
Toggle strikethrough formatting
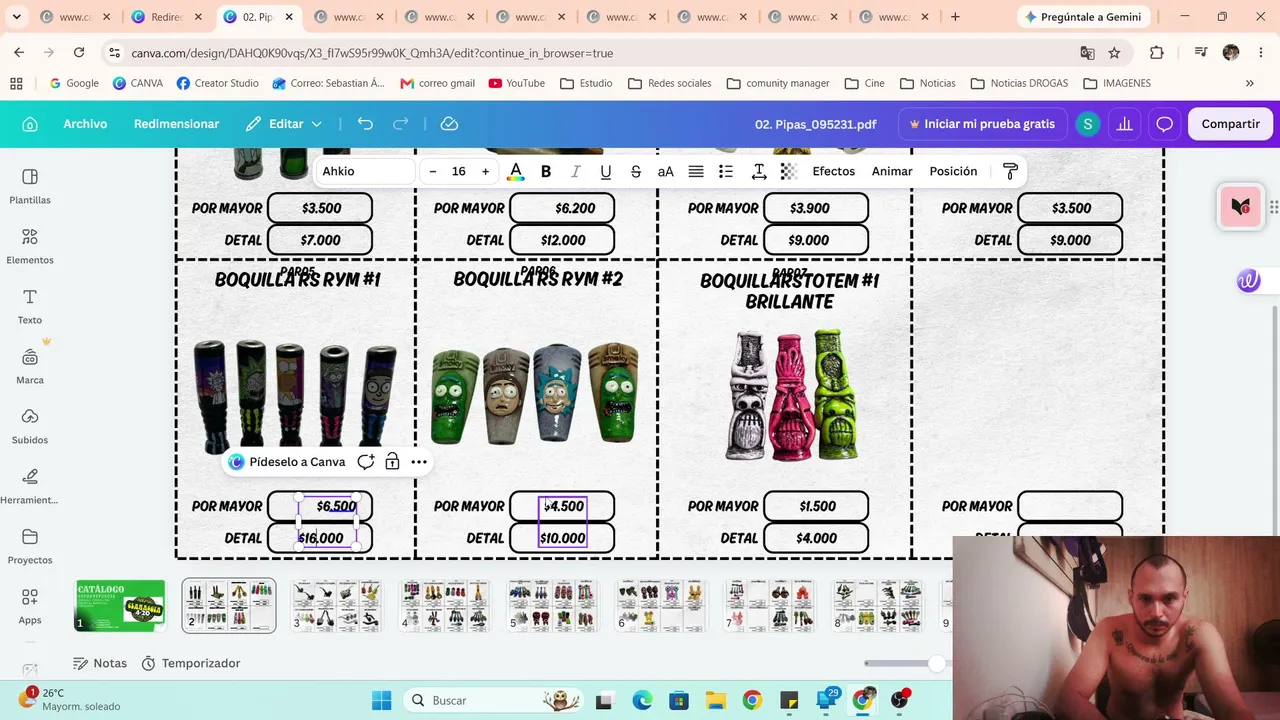click(635, 171)
